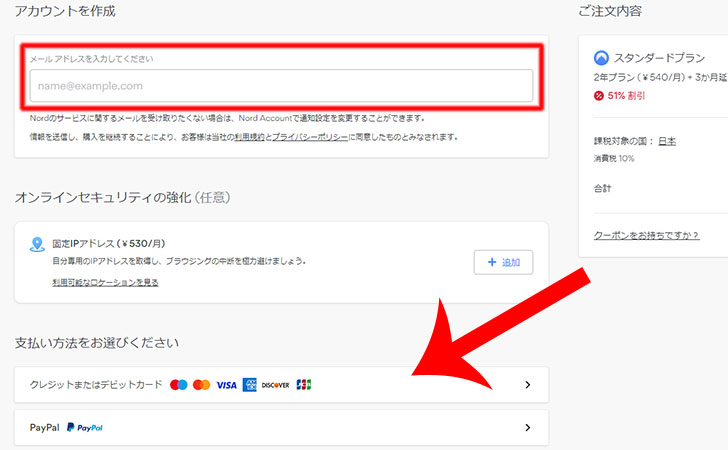Screen dimensions: 728x450
Task: Click the American Express logo
Action: coord(250,385)
